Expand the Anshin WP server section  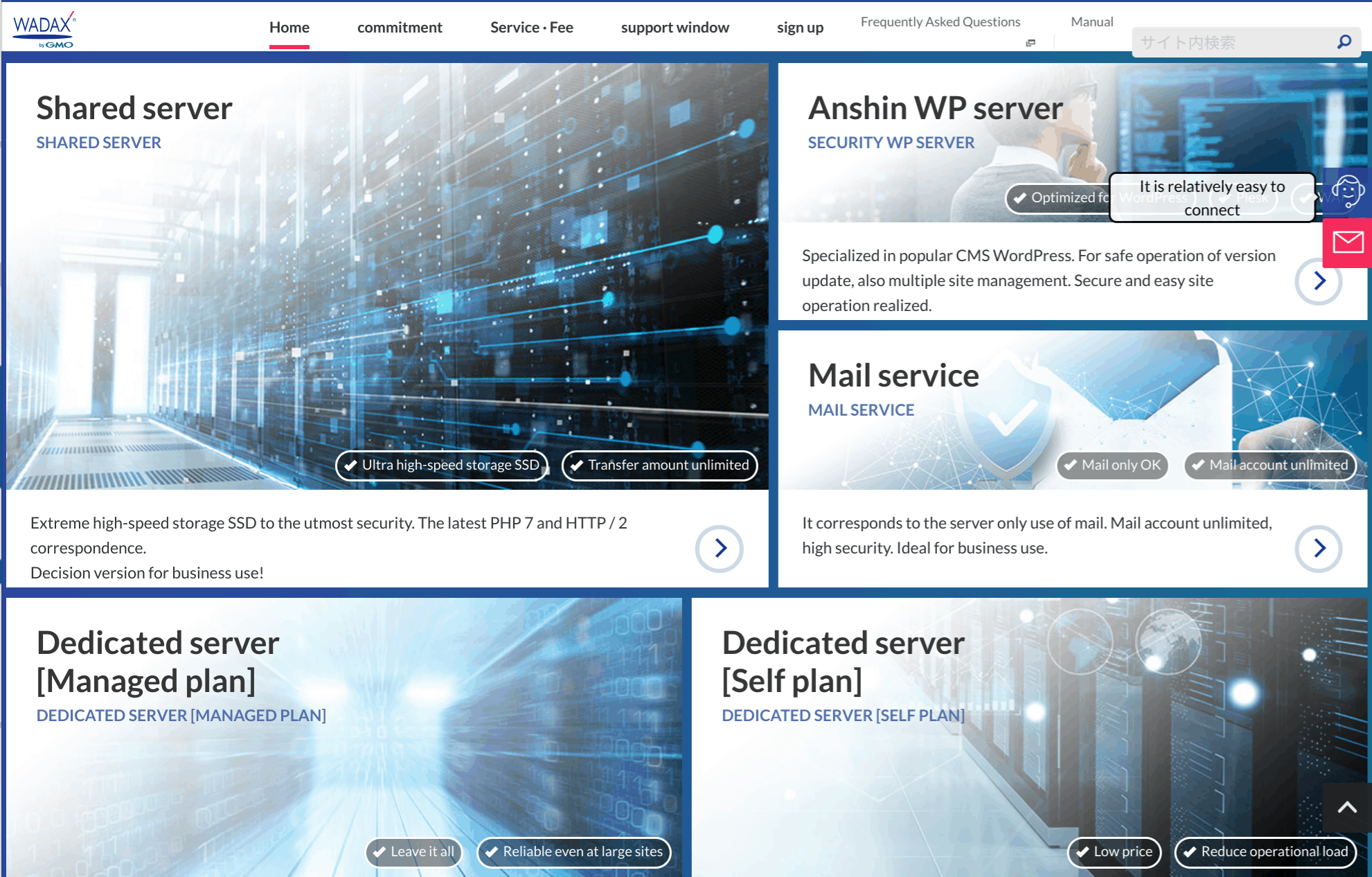click(x=1321, y=282)
